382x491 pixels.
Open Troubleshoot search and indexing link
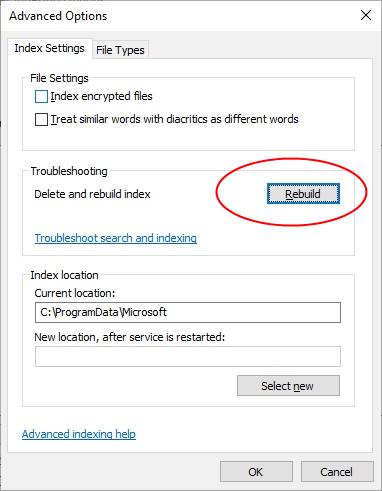(116, 238)
